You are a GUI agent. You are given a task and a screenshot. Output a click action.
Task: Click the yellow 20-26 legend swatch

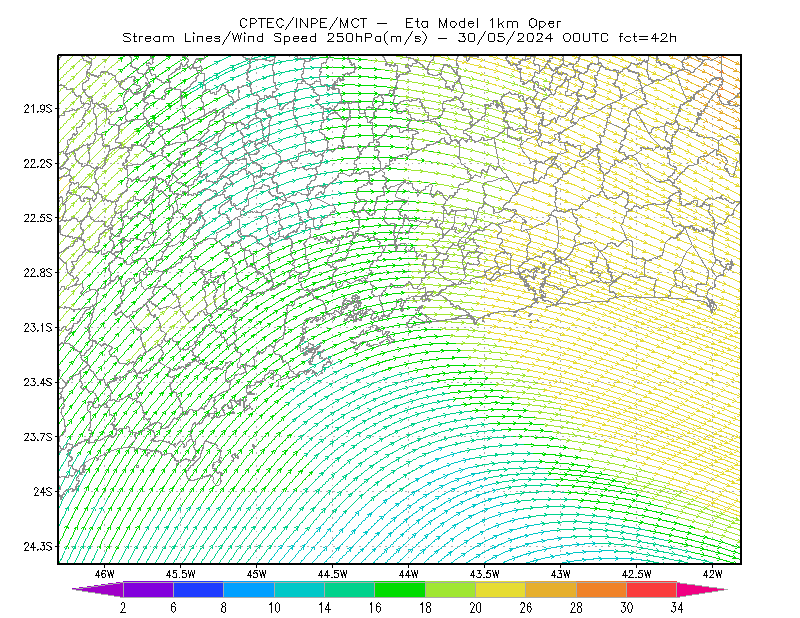coord(501,589)
